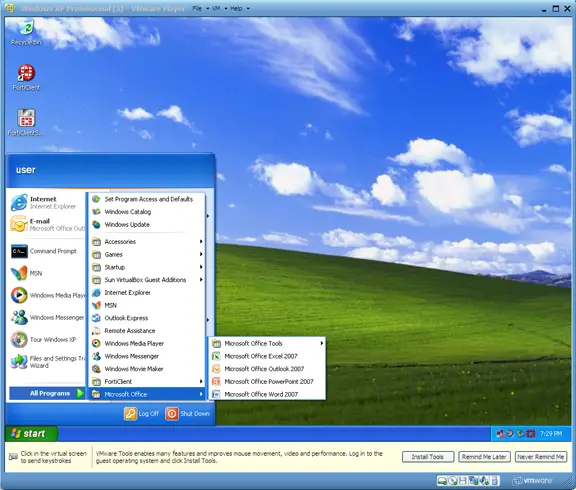This screenshot has height=490, width=576.
Task: Click the VMware hard disk status icon
Action: click(442, 480)
